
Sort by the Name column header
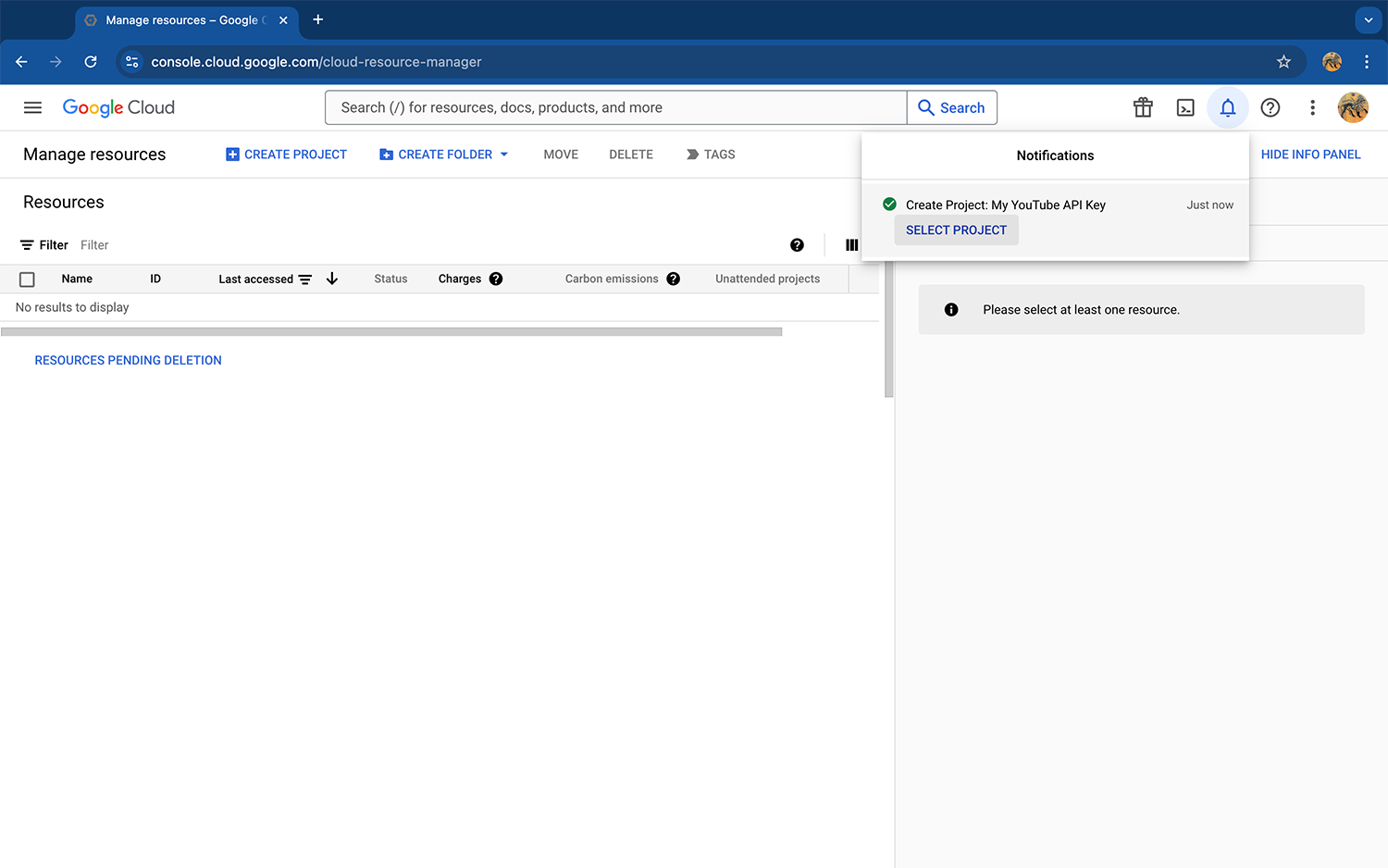[x=77, y=279]
